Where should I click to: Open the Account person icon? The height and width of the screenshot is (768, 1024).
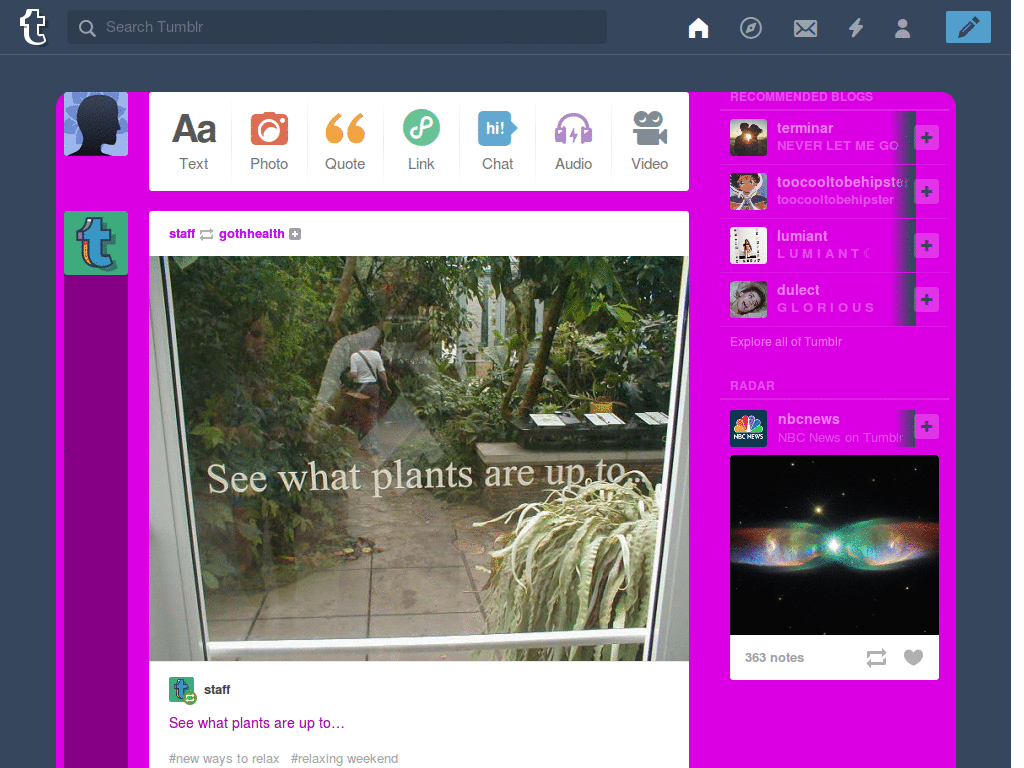903,28
